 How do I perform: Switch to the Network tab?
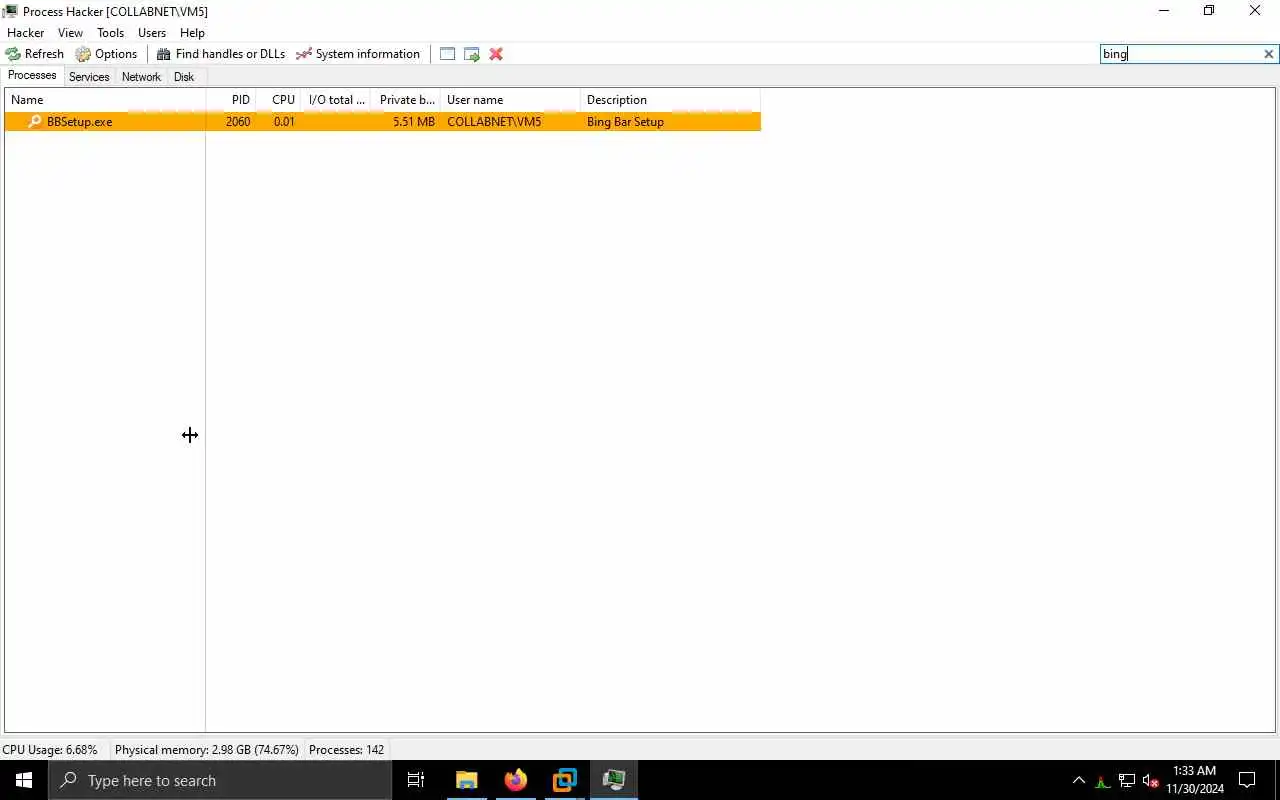tap(141, 77)
